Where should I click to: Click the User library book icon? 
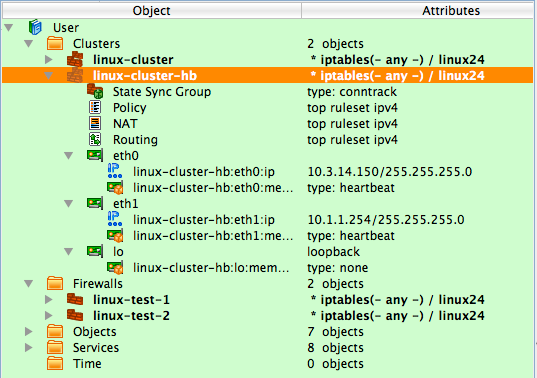click(35, 27)
